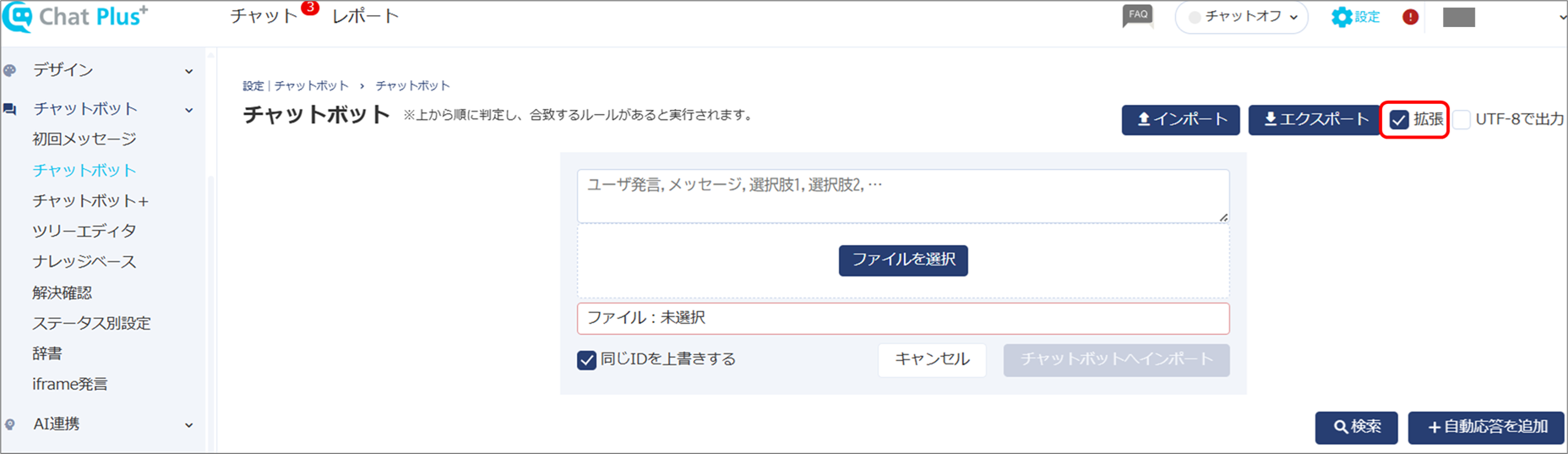Click the palette icon beside デザイン

10,70
